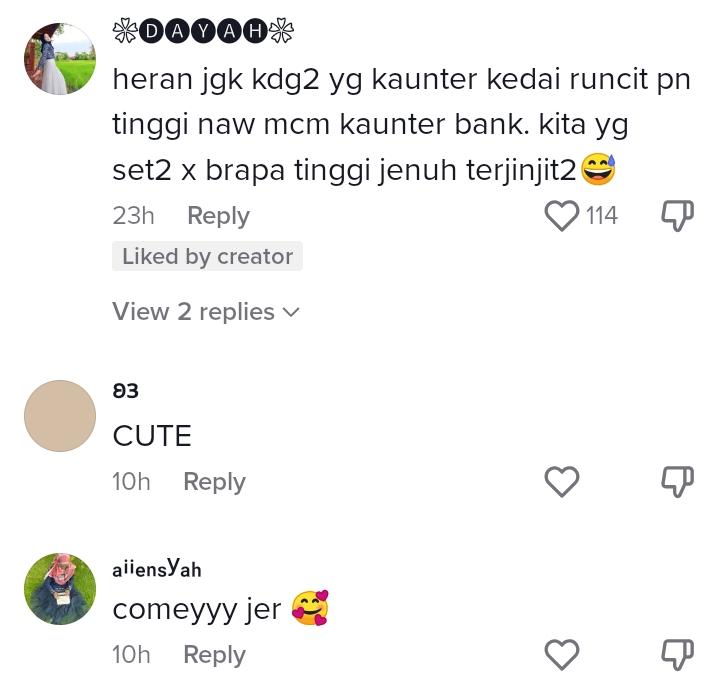Open the DAYAH username profile
Image resolution: width=720 pixels, height=696 pixels.
(x=203, y=31)
